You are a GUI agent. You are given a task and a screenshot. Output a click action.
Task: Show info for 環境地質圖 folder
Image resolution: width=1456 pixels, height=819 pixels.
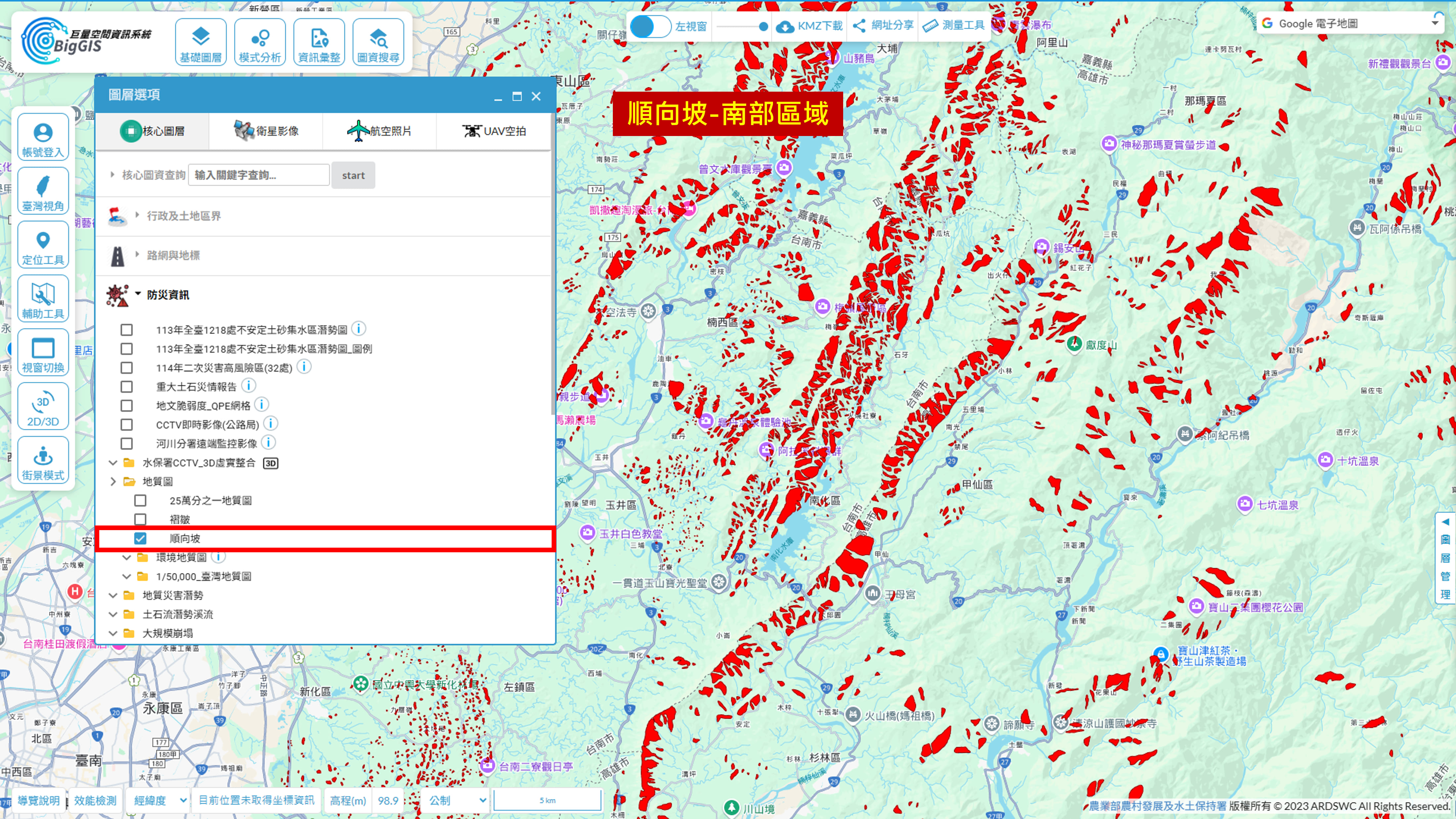point(218,557)
